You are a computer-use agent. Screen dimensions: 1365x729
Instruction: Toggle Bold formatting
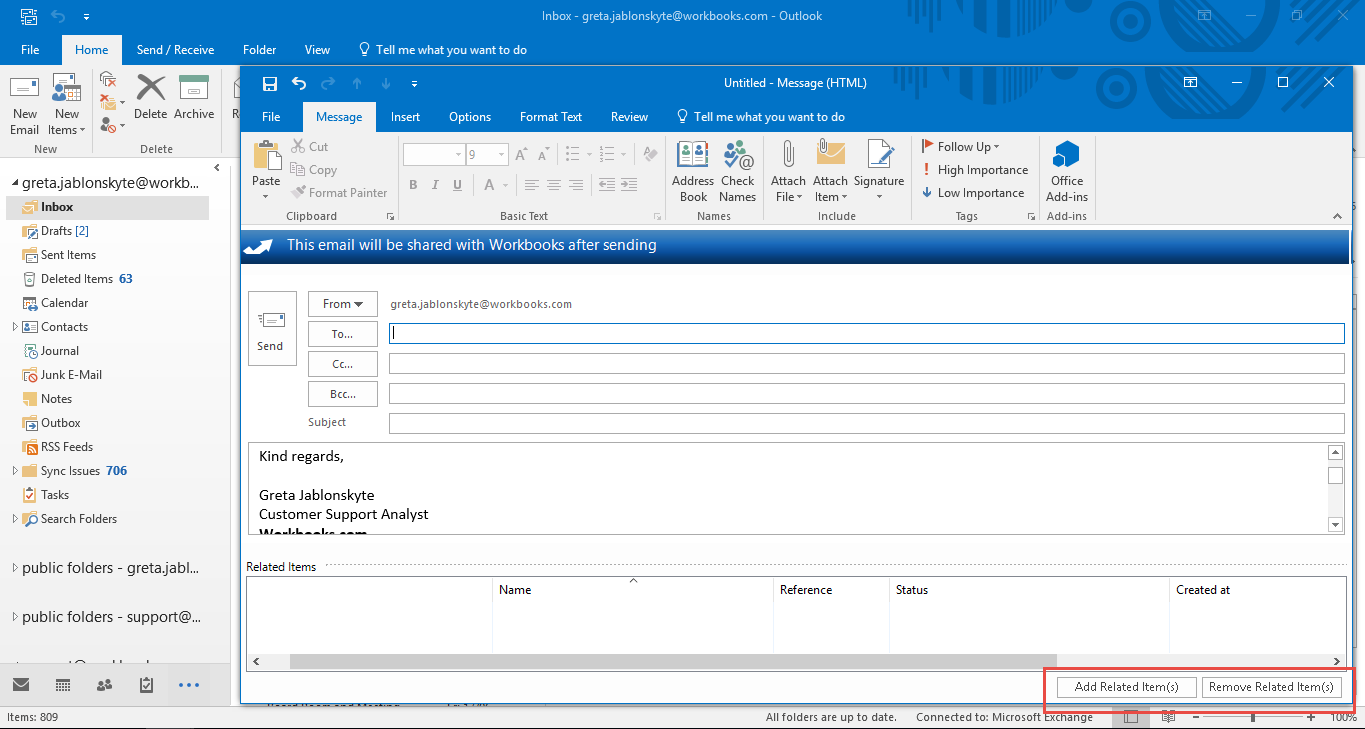tap(413, 185)
